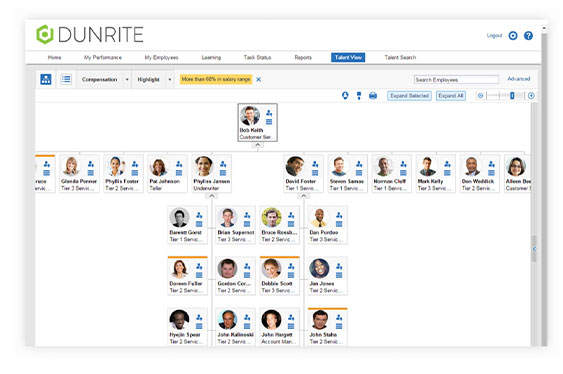Click the print icon in toolbar
563x374 pixels.
pos(373,95)
